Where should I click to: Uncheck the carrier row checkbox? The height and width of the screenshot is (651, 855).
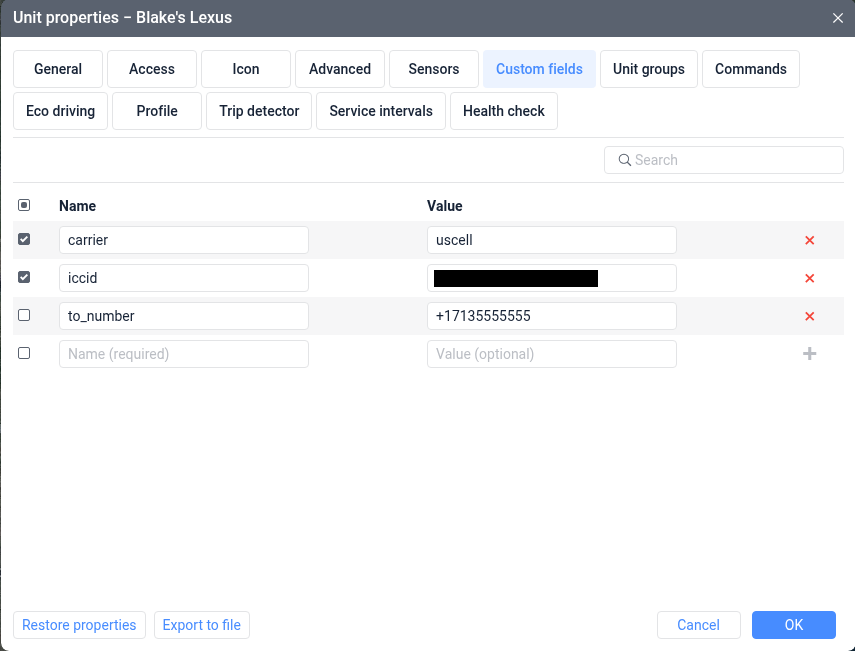(24, 239)
